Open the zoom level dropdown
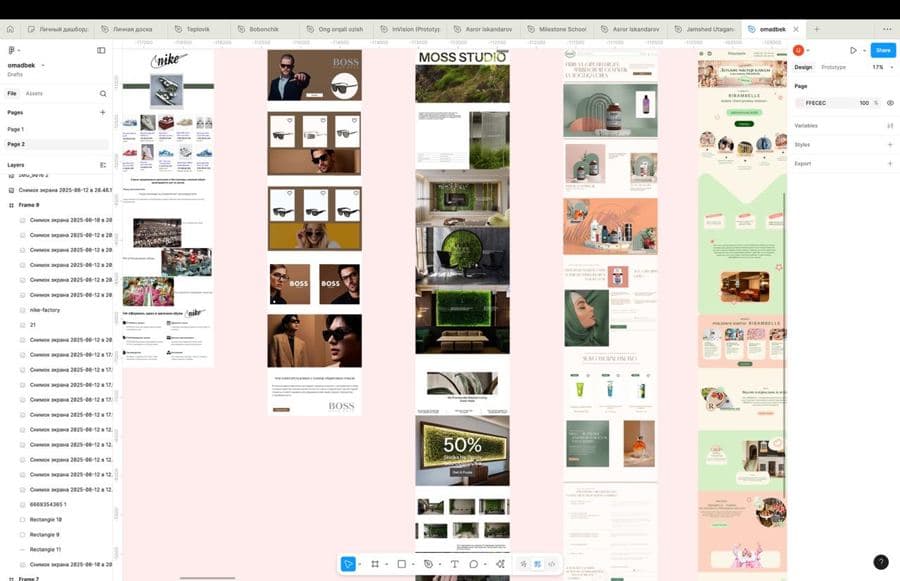 click(883, 67)
